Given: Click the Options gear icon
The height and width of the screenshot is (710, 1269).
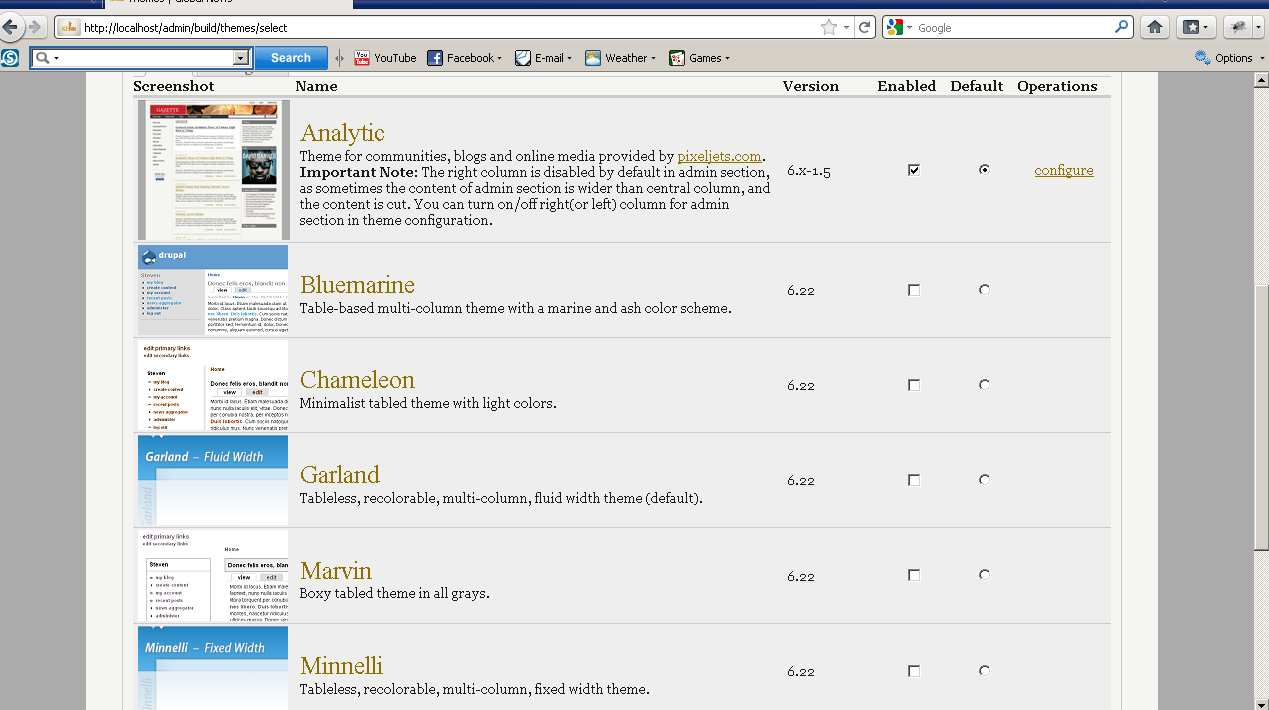Looking at the screenshot, I should [x=1203, y=58].
